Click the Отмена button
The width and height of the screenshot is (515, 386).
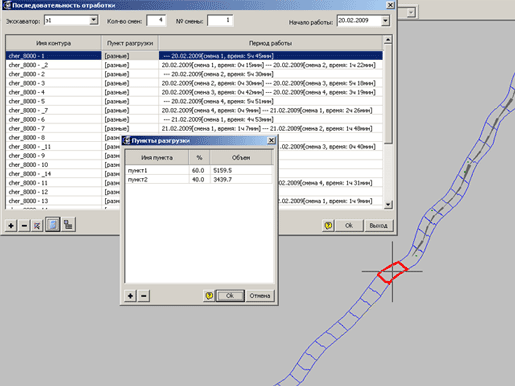[260, 296]
